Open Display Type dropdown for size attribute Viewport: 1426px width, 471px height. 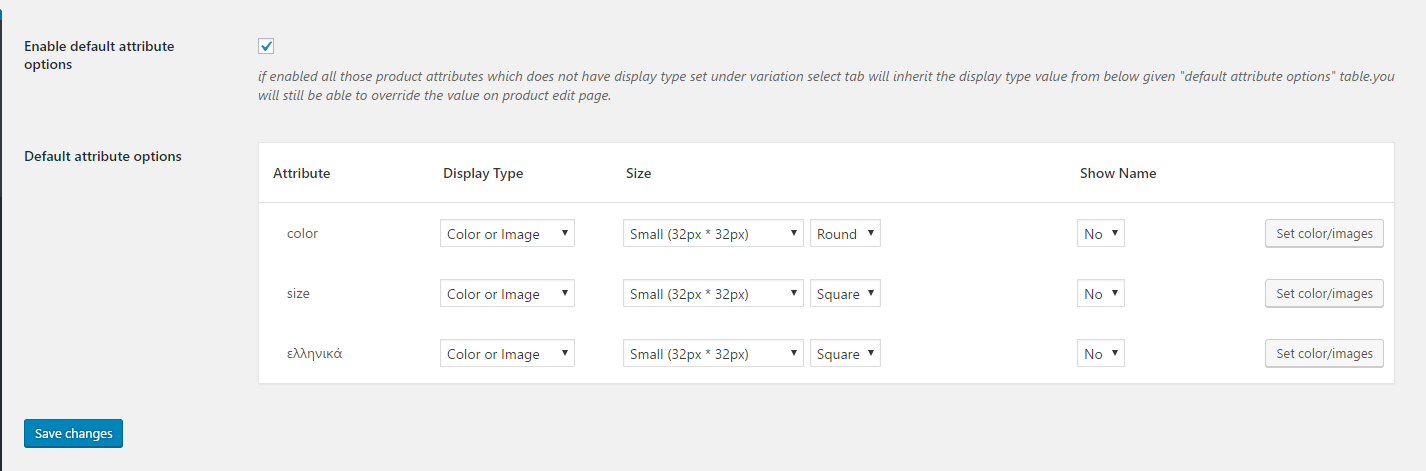[507, 294]
